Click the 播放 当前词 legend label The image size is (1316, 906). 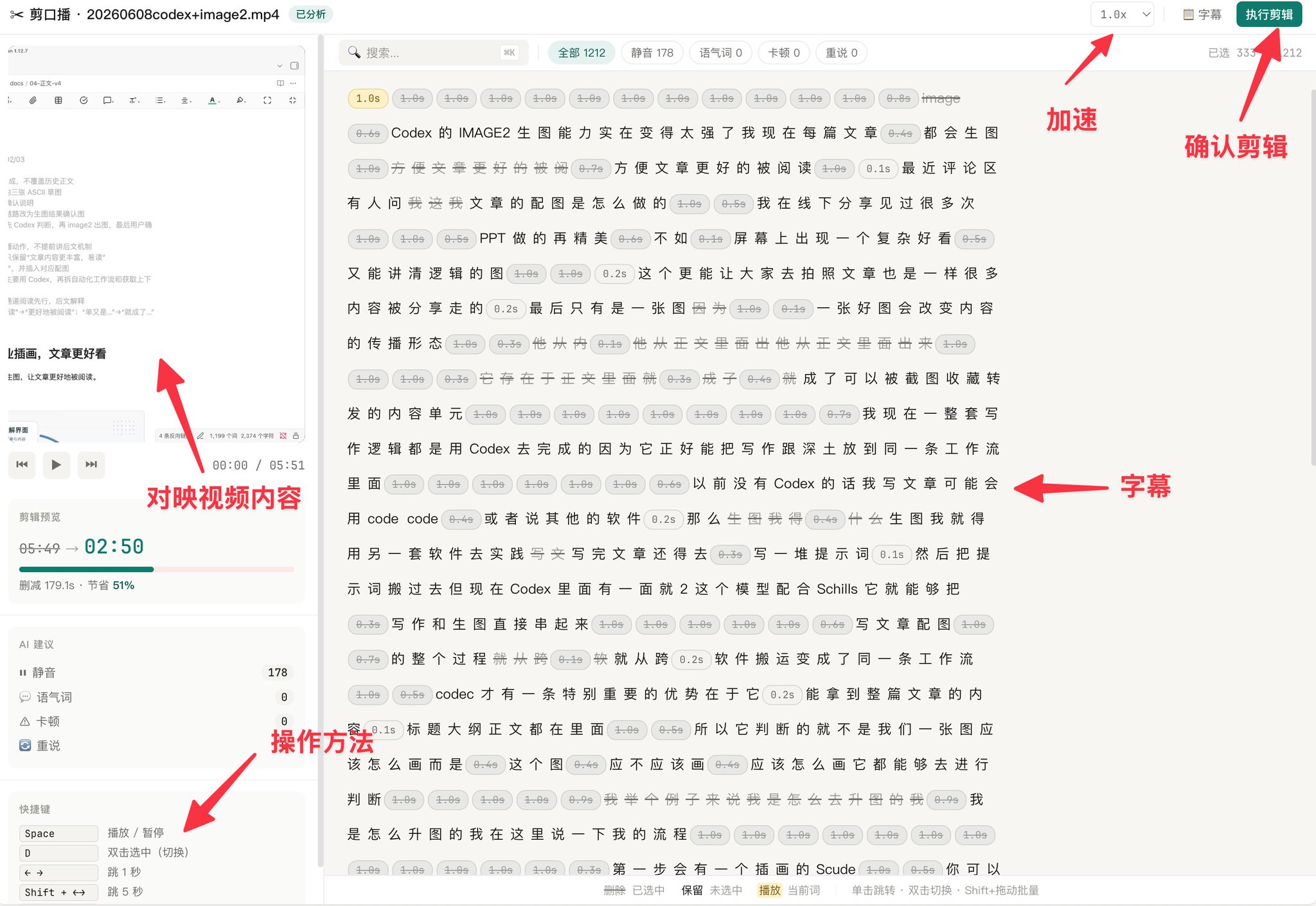pos(789,891)
